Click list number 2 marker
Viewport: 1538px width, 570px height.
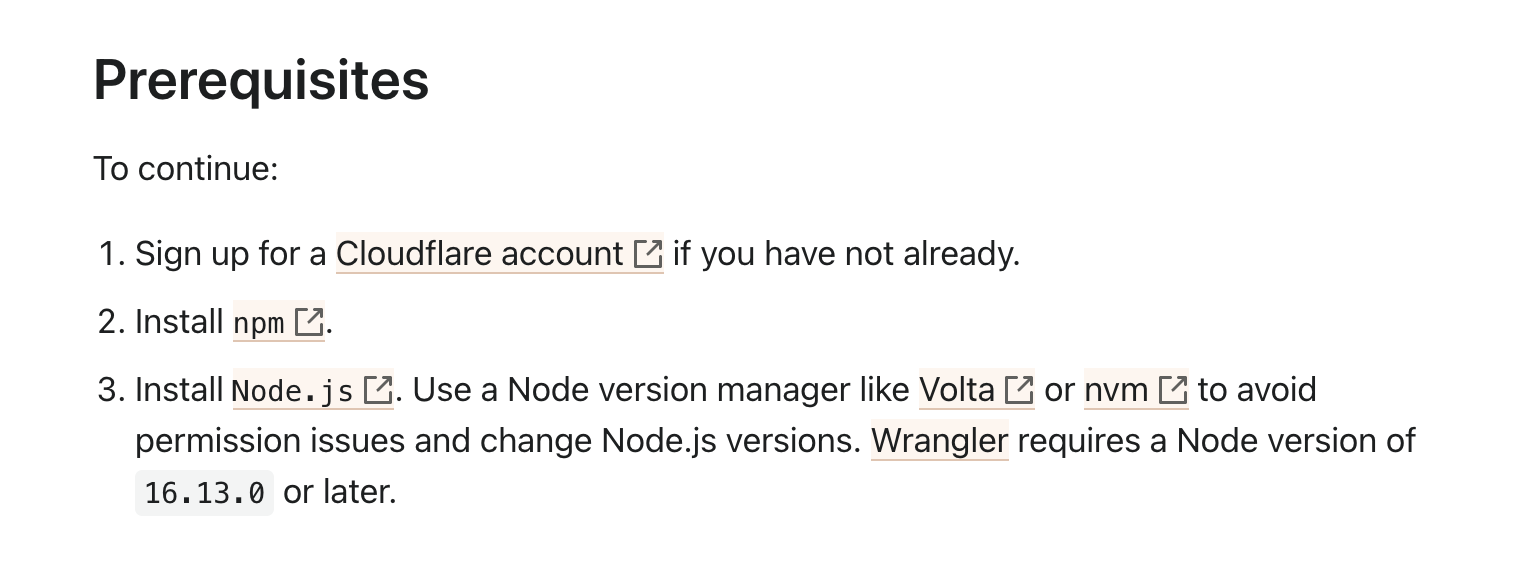(110, 322)
